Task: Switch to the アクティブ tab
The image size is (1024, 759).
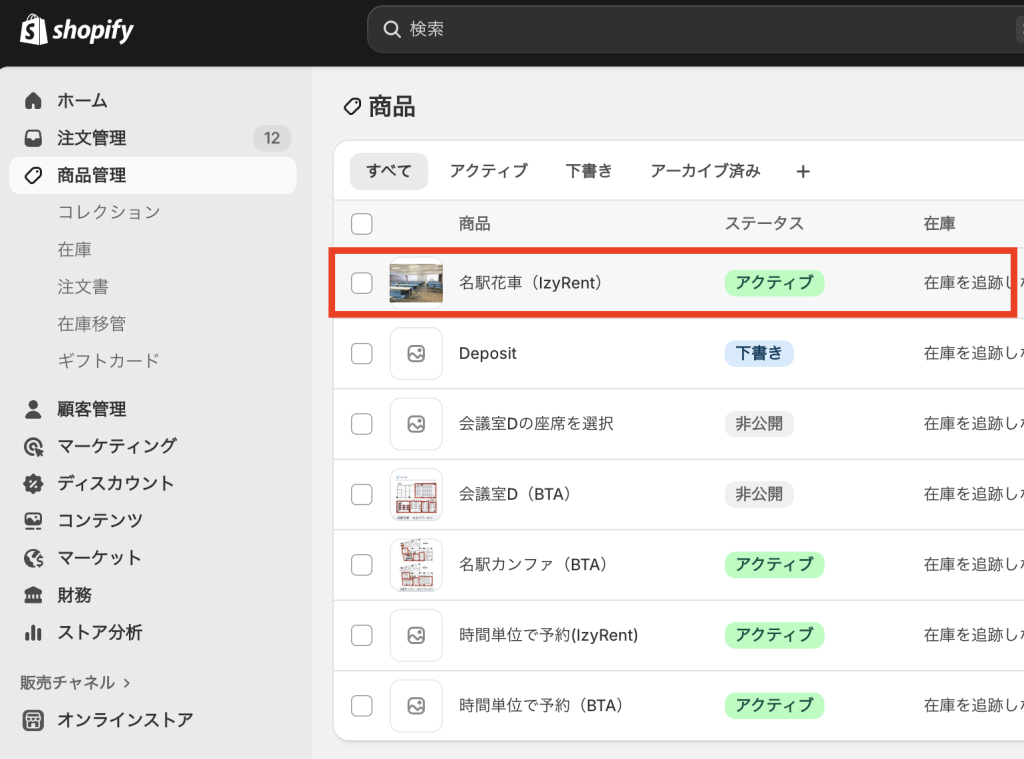Action: [488, 171]
